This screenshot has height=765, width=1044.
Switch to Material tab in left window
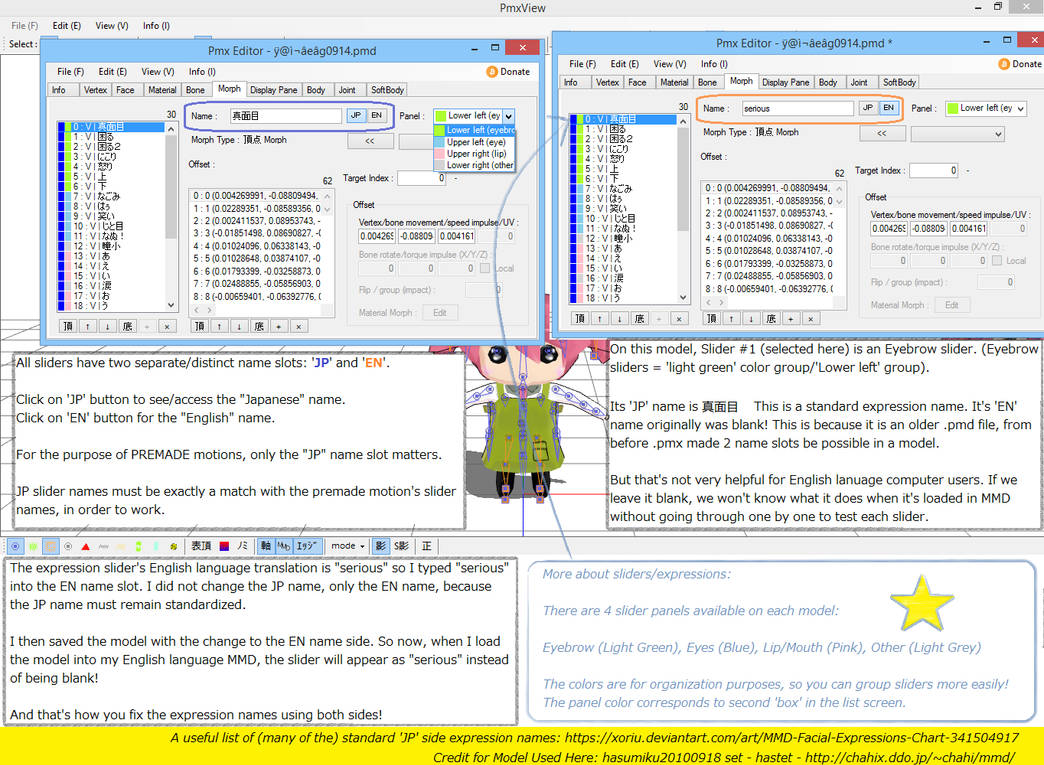click(162, 90)
